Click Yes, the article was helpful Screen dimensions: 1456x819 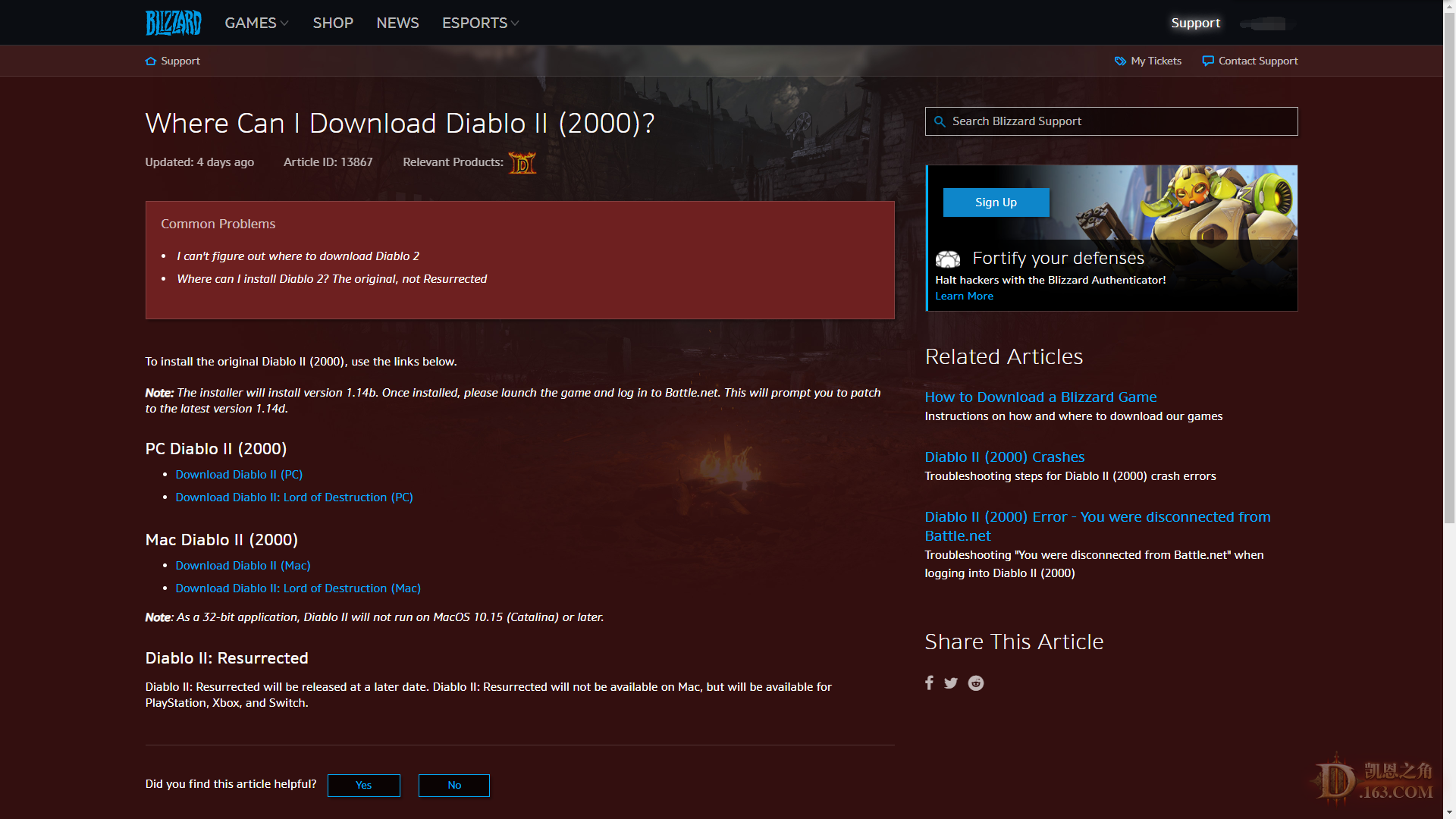[x=363, y=785]
